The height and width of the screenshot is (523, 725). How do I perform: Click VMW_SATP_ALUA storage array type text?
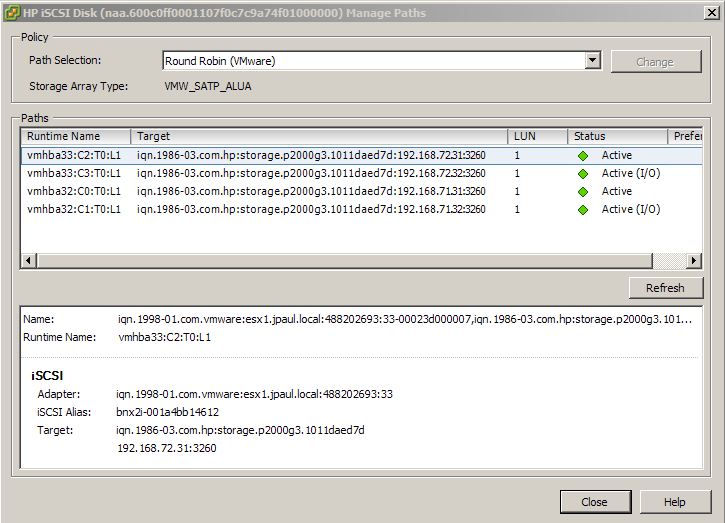[x=208, y=86]
